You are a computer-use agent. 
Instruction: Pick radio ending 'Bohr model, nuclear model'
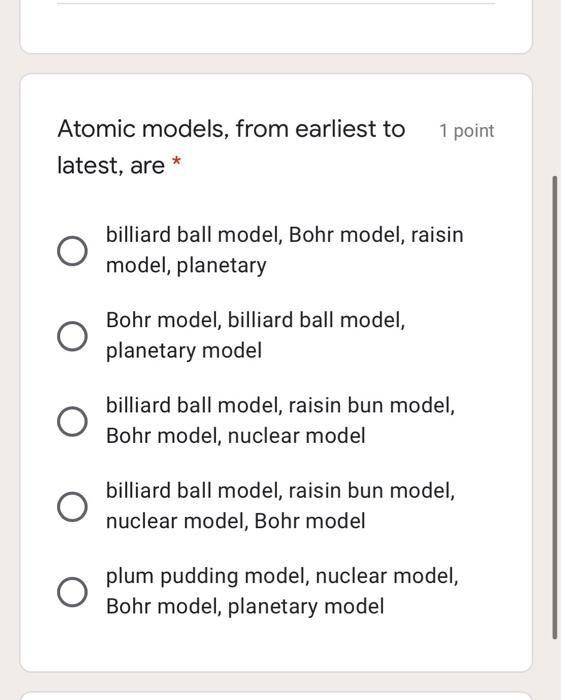coord(72,421)
